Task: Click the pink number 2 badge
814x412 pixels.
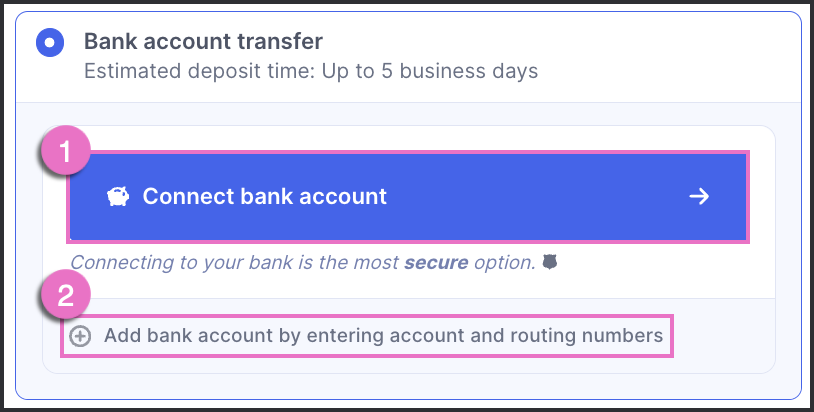Action: click(64, 295)
